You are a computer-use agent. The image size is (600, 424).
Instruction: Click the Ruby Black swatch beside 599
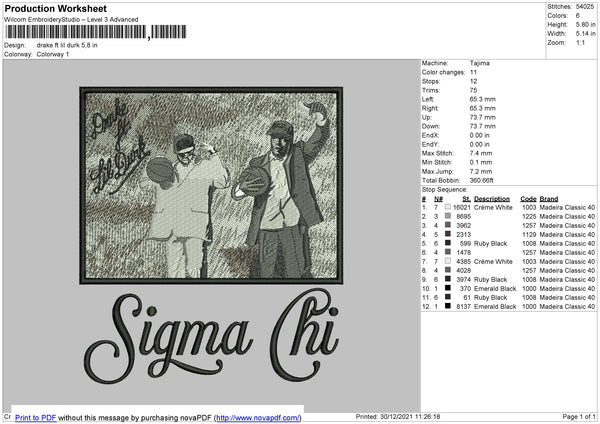(x=448, y=243)
